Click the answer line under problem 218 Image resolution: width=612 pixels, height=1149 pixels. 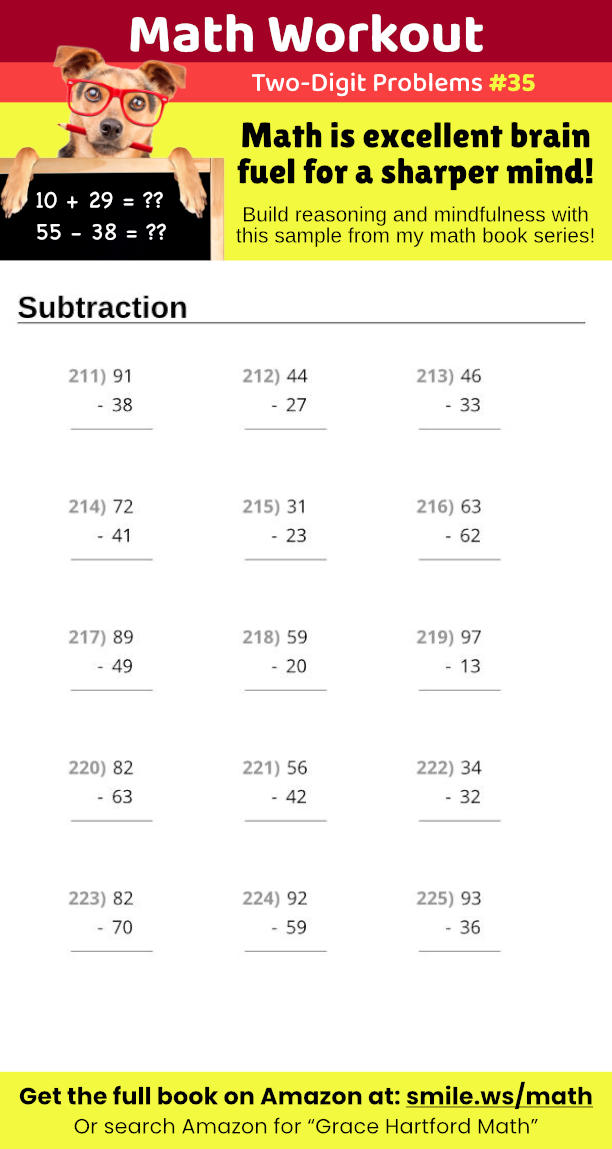[285, 690]
